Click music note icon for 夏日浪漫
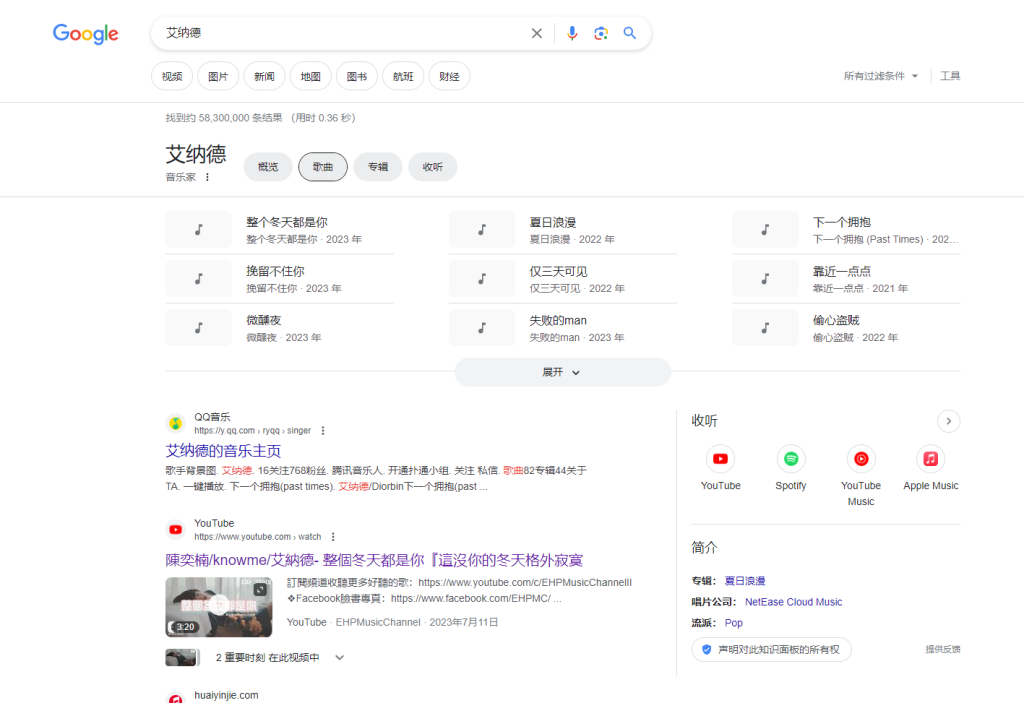Screen dimensions: 1024x703 482,229
